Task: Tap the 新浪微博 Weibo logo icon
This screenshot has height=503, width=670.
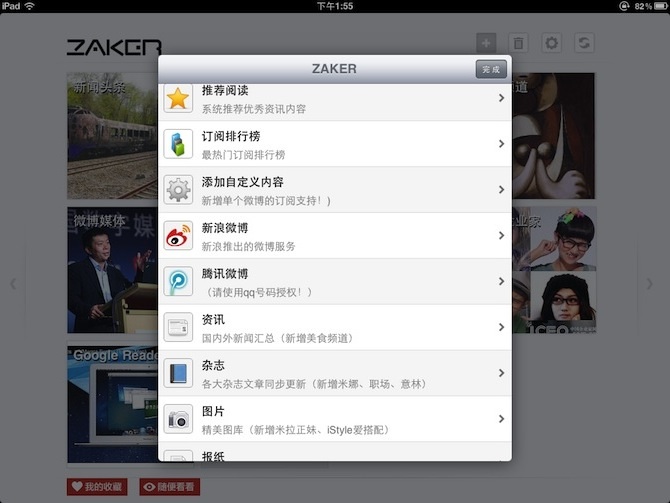Action: pos(178,235)
